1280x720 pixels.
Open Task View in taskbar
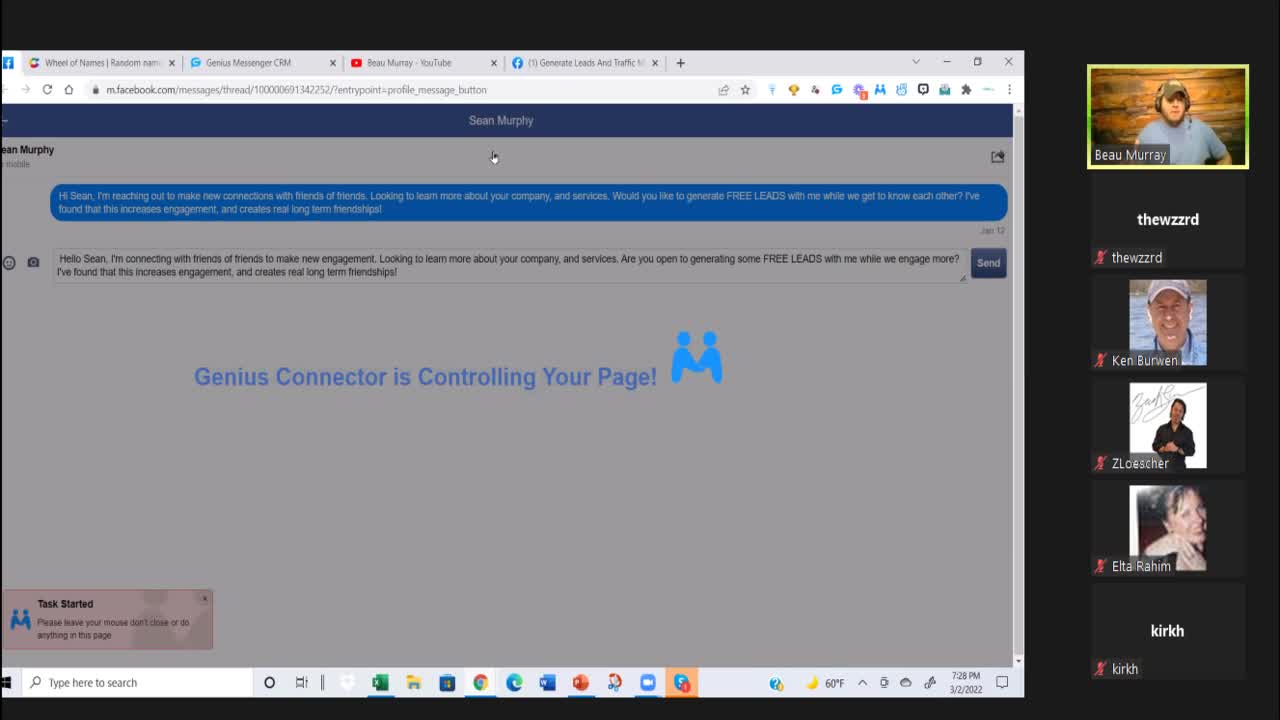pyautogui.click(x=301, y=683)
